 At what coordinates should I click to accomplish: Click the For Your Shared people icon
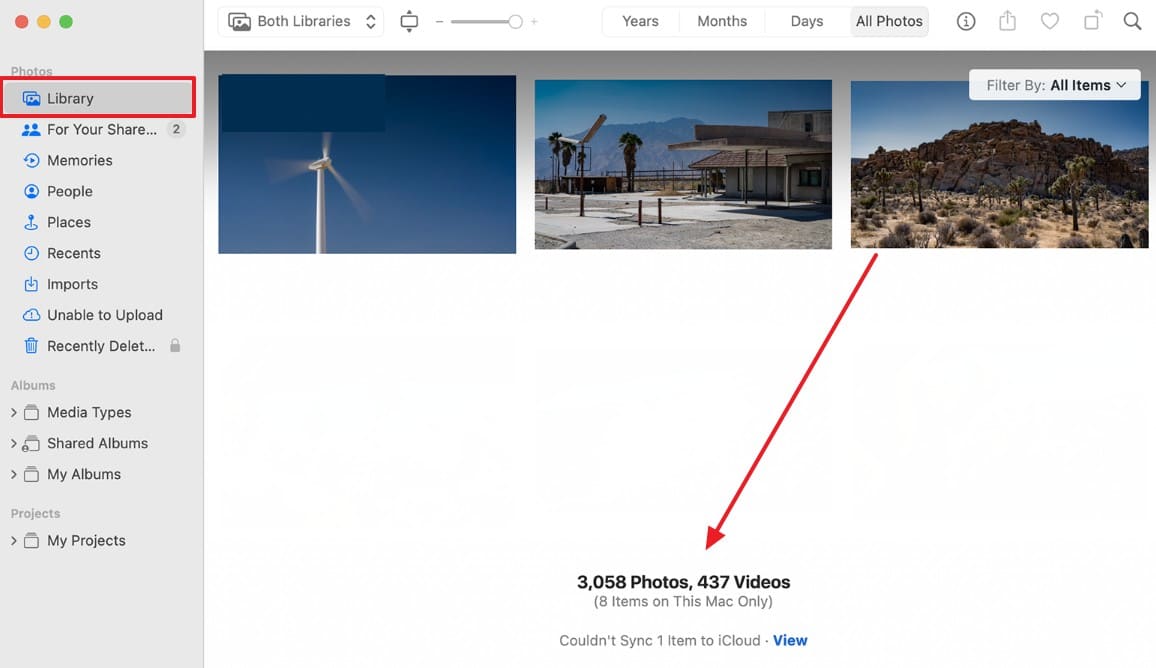(31, 130)
